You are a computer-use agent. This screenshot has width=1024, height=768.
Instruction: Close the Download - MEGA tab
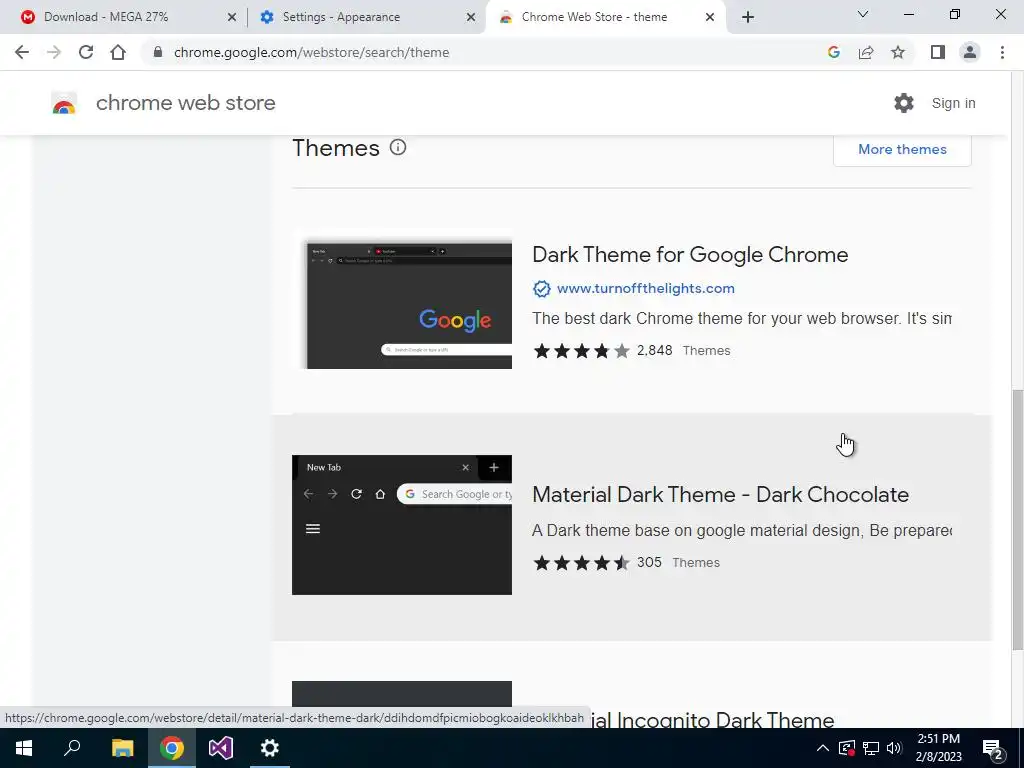pos(232,17)
